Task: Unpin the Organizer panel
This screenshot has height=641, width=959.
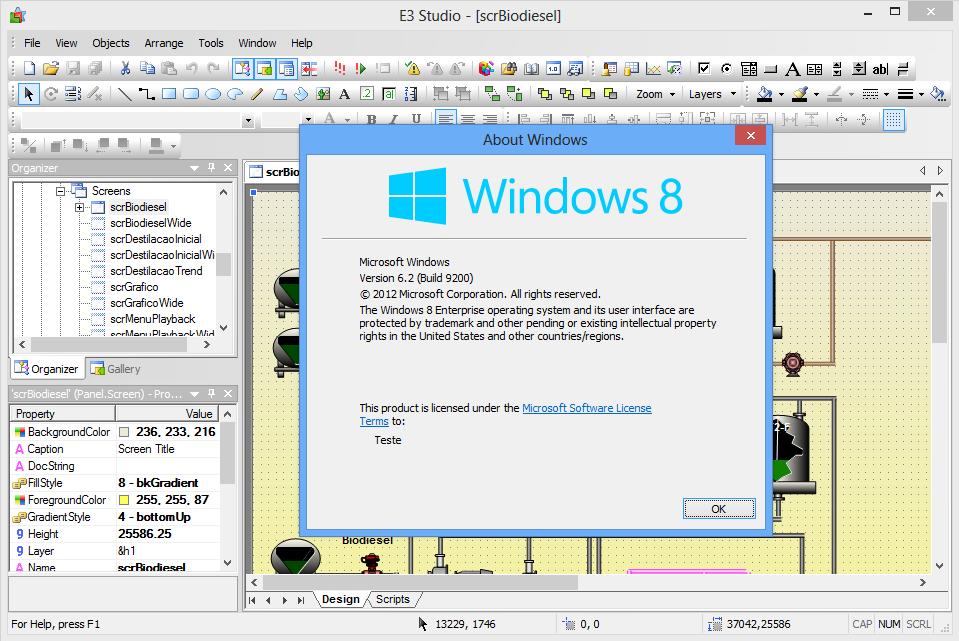Action: click(211, 167)
